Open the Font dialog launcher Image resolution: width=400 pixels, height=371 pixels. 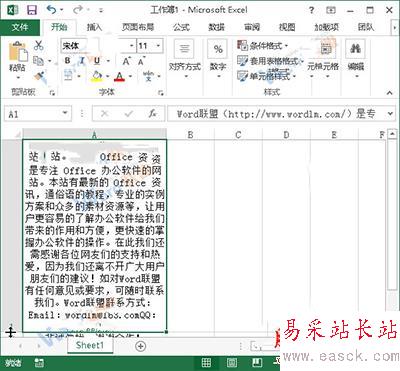[x=161, y=93]
